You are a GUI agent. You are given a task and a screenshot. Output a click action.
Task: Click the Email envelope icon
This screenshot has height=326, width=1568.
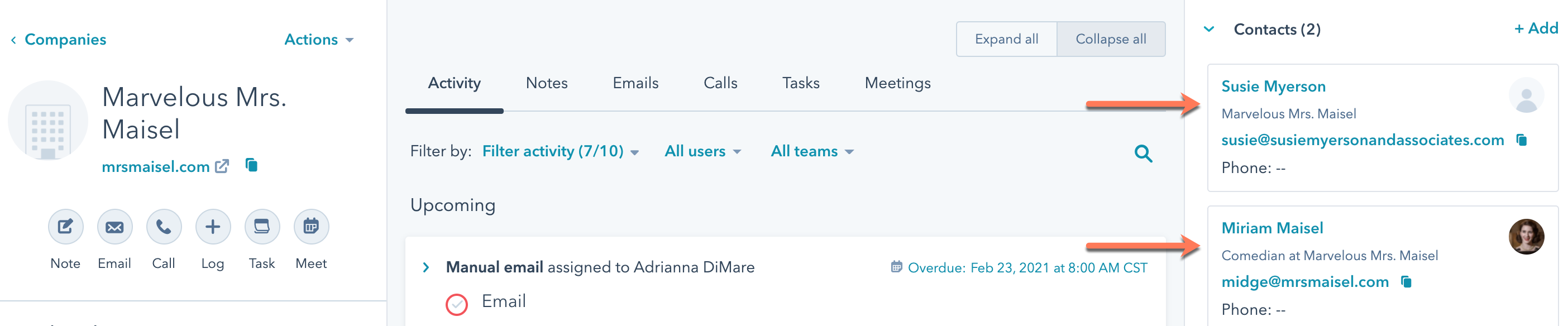(114, 227)
